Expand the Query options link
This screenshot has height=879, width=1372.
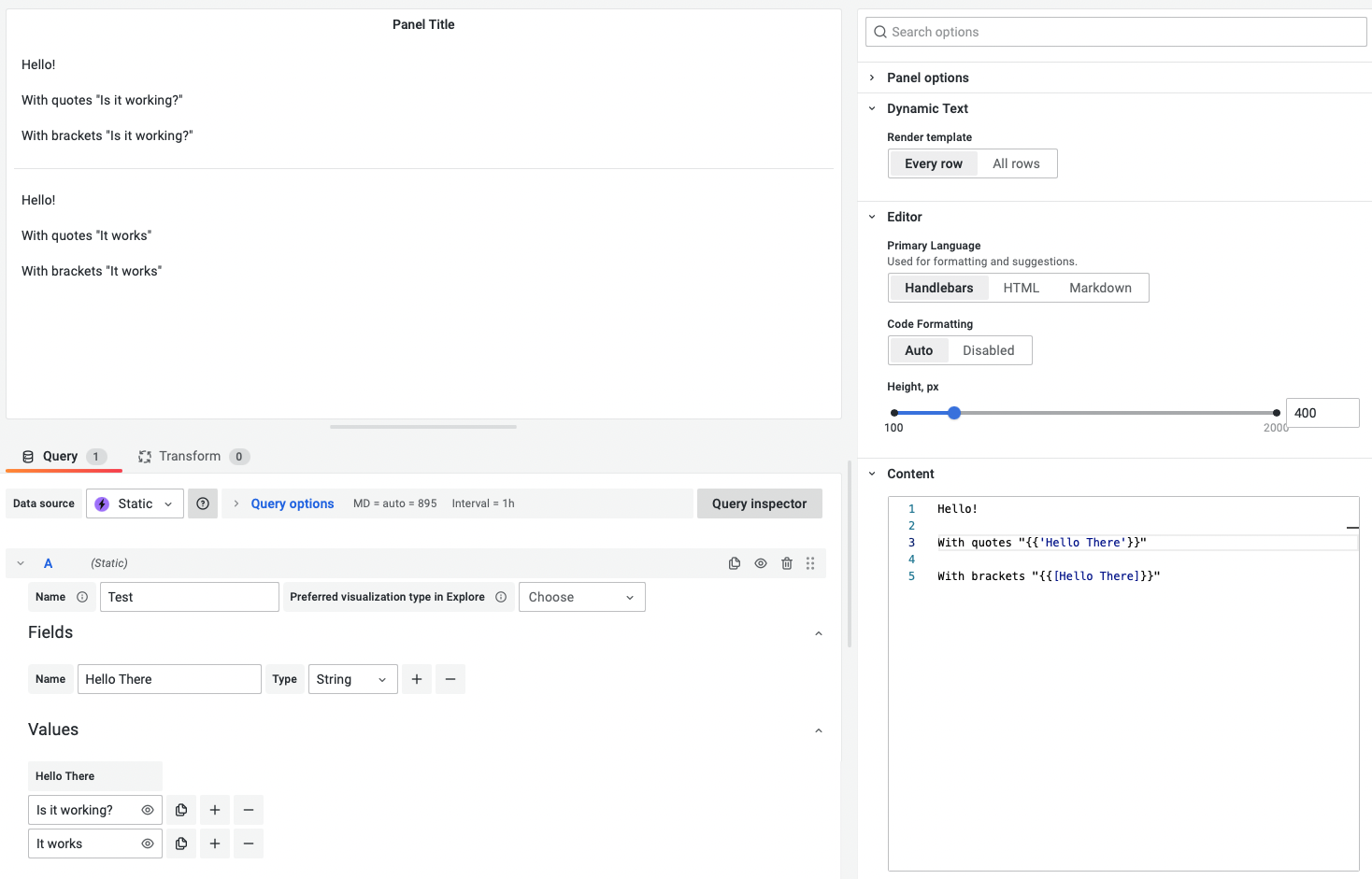click(292, 503)
